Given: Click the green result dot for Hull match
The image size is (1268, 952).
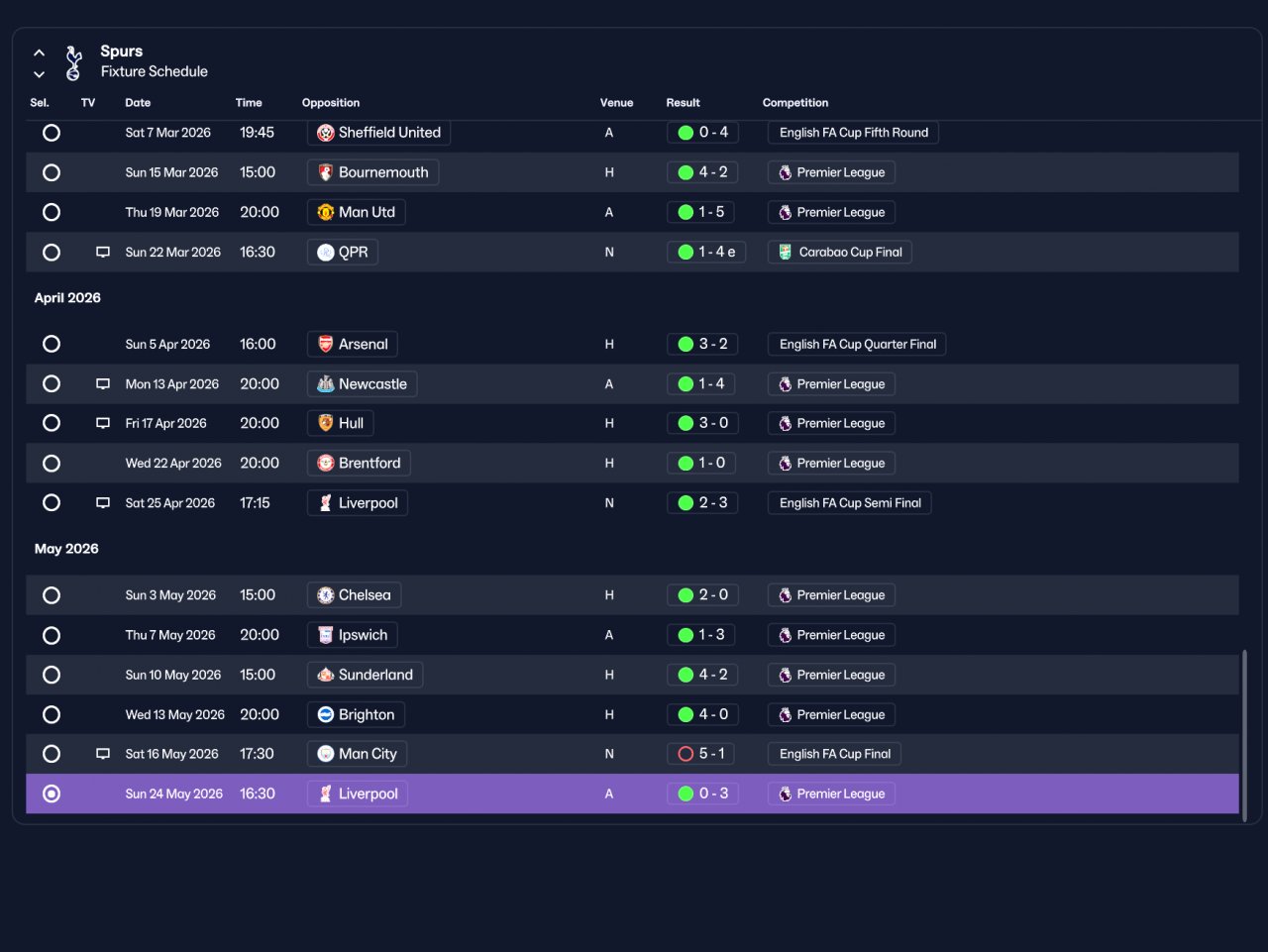Looking at the screenshot, I should (686, 423).
